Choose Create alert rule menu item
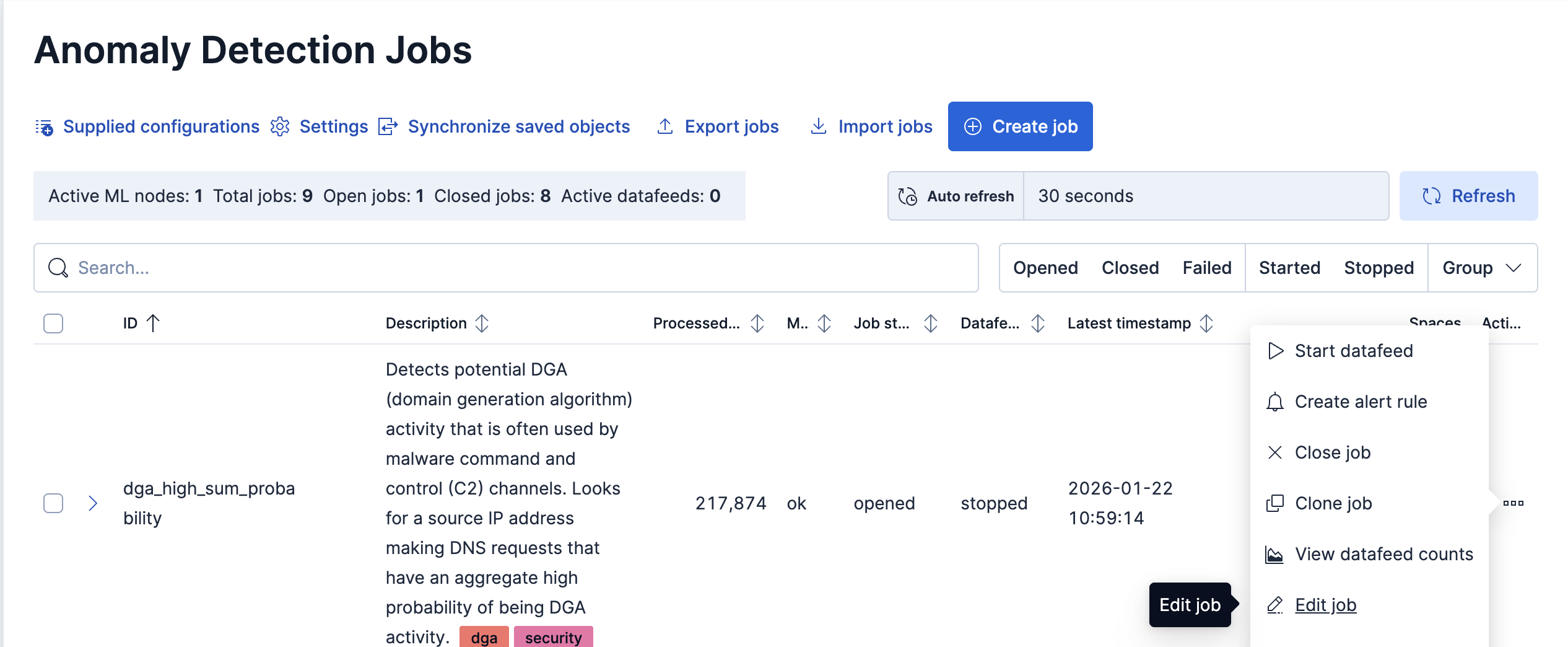 coord(1362,402)
